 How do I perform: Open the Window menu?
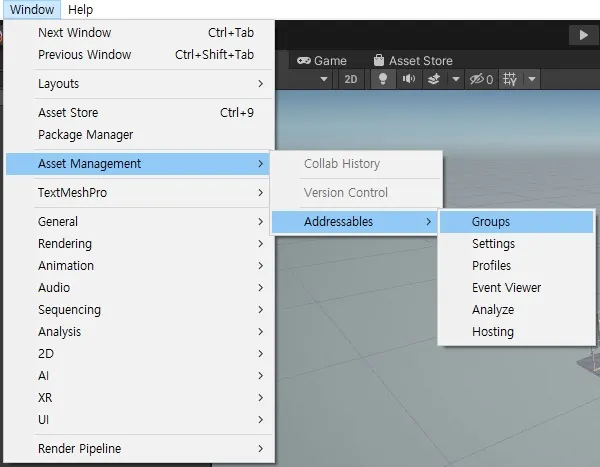pyautogui.click(x=32, y=9)
